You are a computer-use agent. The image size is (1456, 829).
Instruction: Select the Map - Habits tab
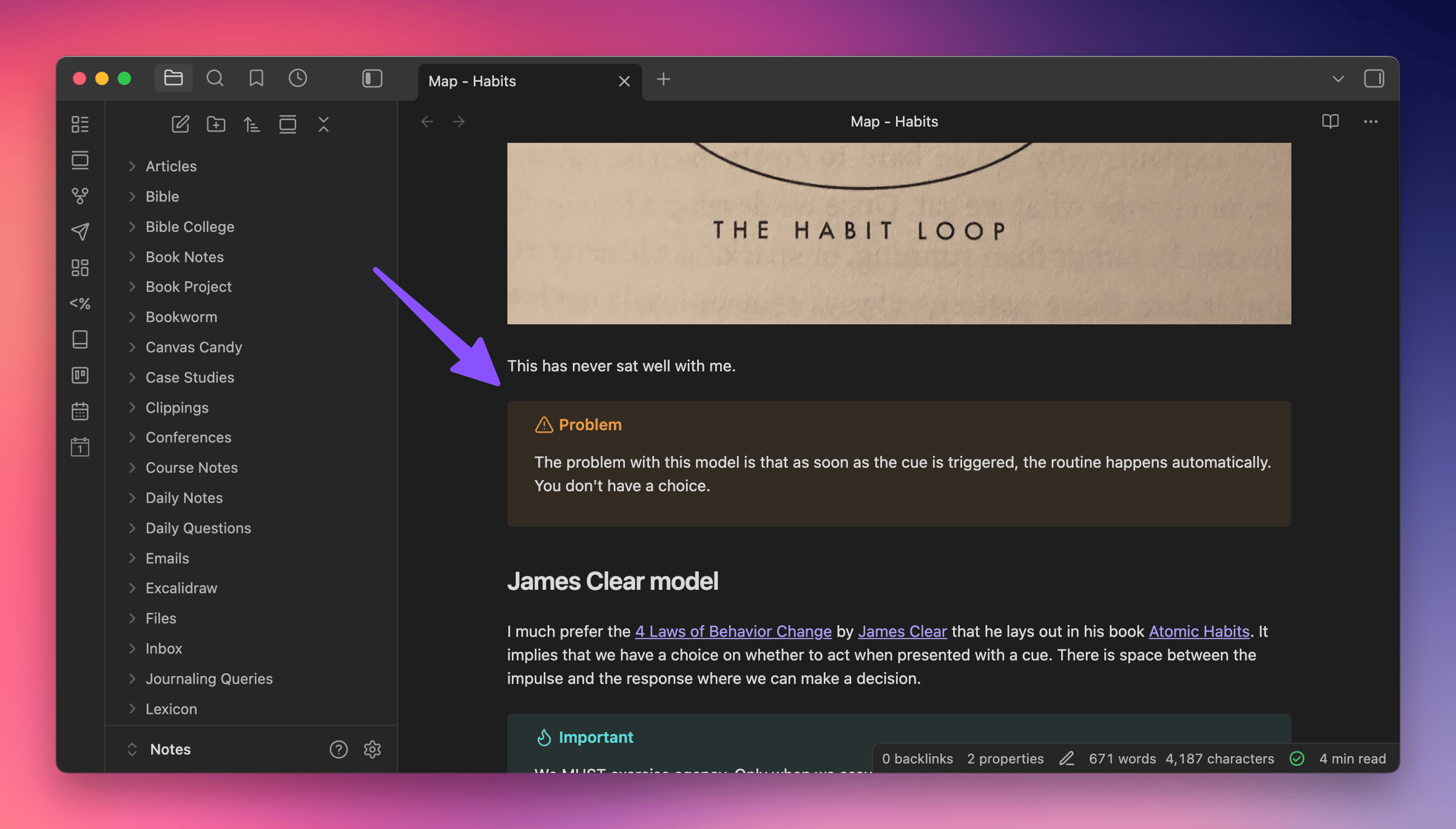coord(472,81)
